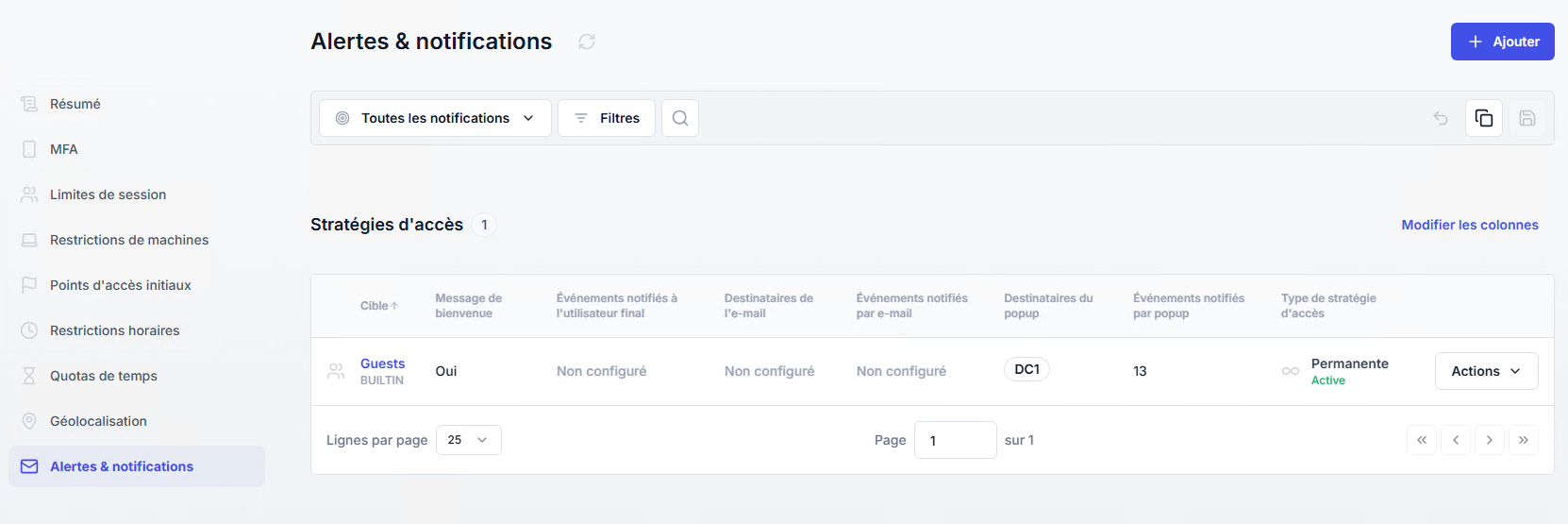Go to the previous page arrow
This screenshot has width=1568, height=524.
(x=1456, y=440)
